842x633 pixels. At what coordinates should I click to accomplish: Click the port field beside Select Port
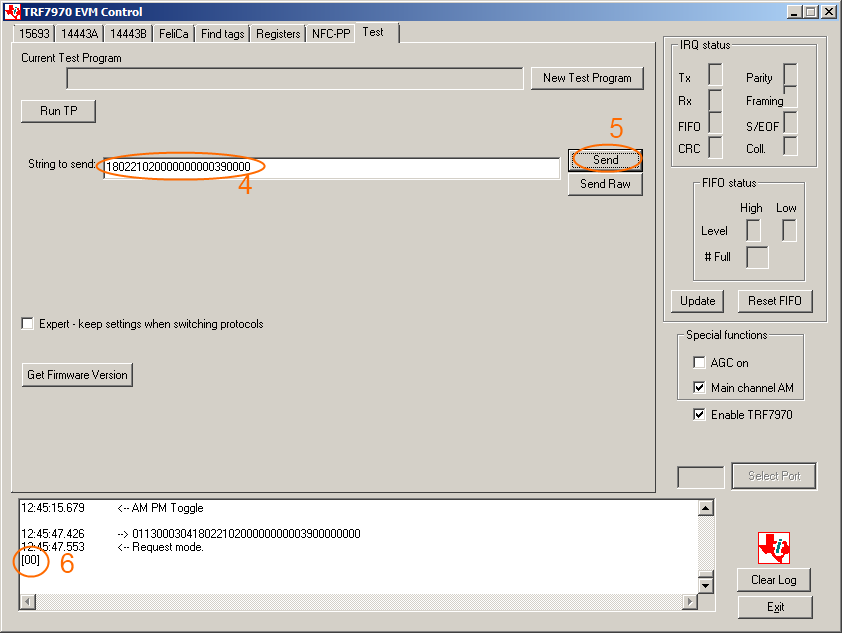700,477
